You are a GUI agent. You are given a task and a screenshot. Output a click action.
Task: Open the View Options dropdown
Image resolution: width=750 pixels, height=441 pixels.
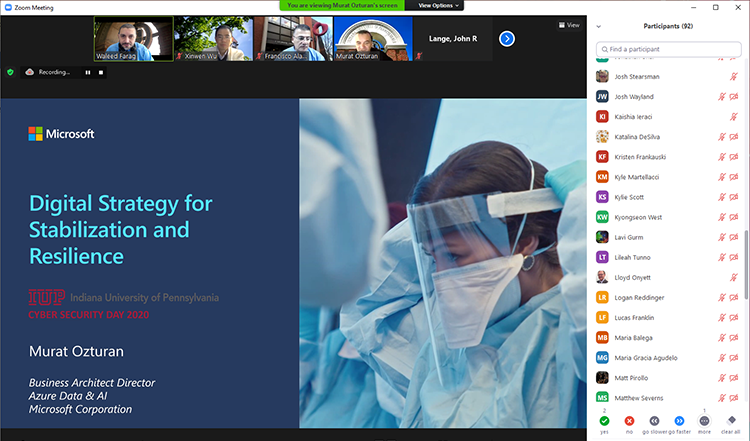(x=438, y=5)
